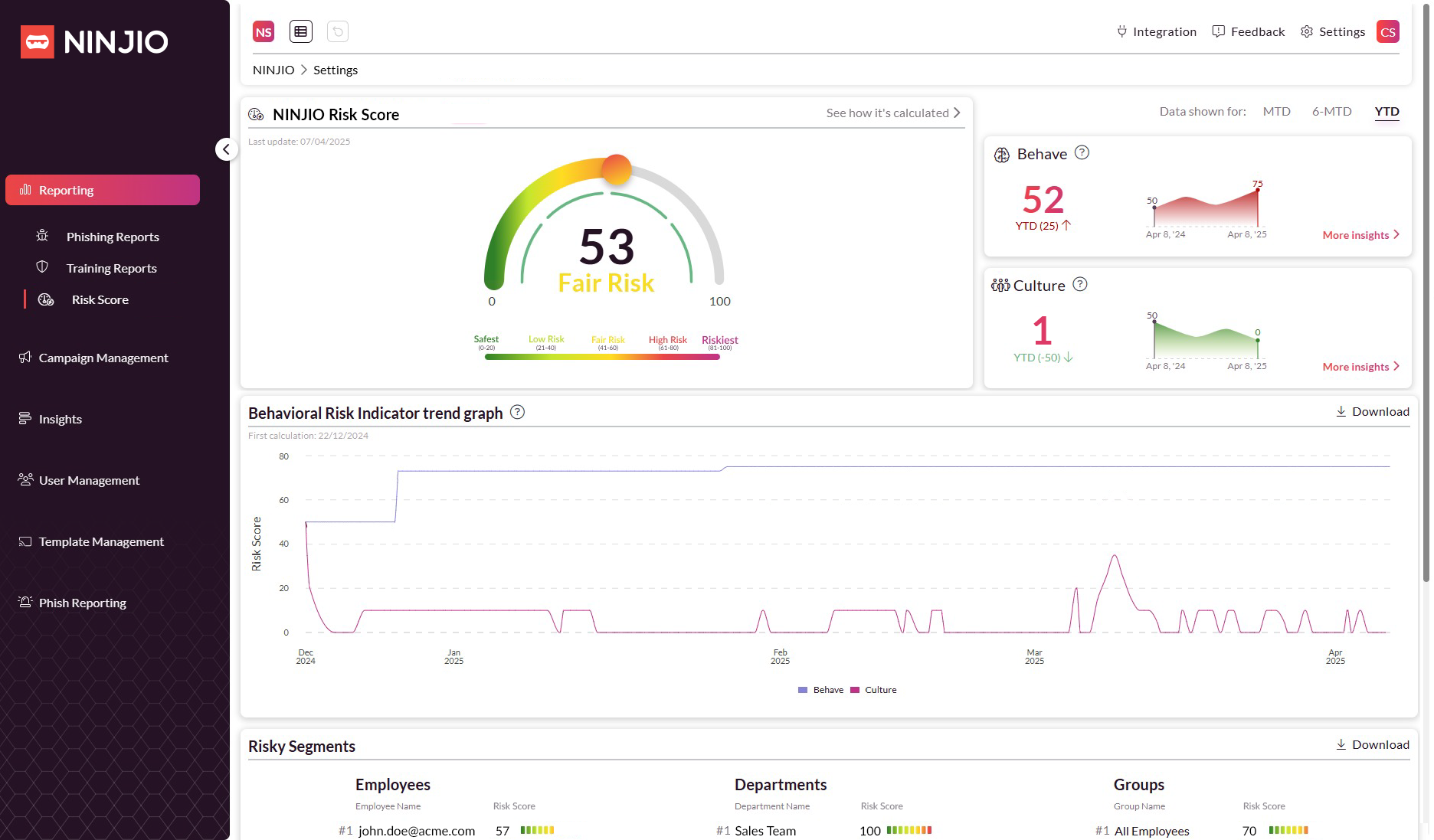1434x840 pixels.
Task: Click the Phishing Reports bug icon
Action: (42, 236)
